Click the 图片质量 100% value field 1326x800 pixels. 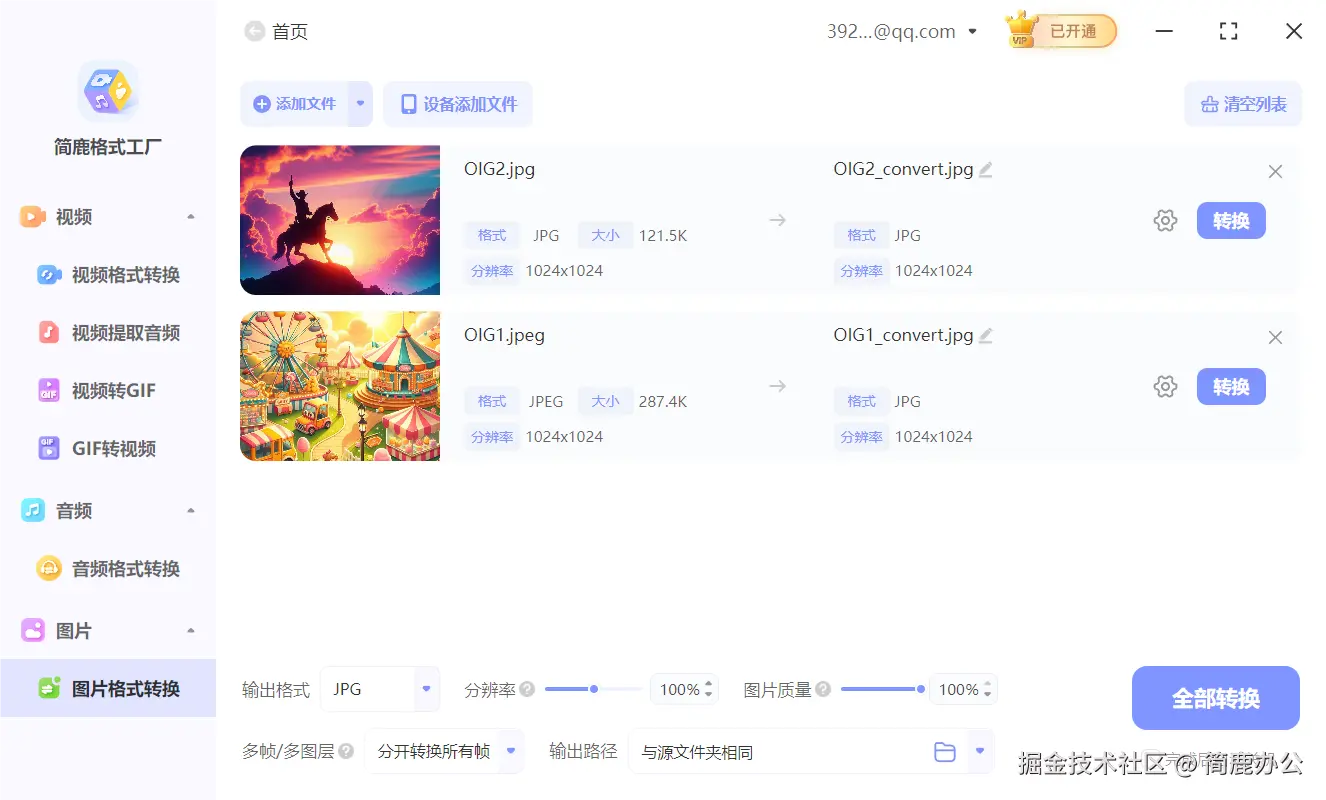pyautogui.click(x=958, y=689)
